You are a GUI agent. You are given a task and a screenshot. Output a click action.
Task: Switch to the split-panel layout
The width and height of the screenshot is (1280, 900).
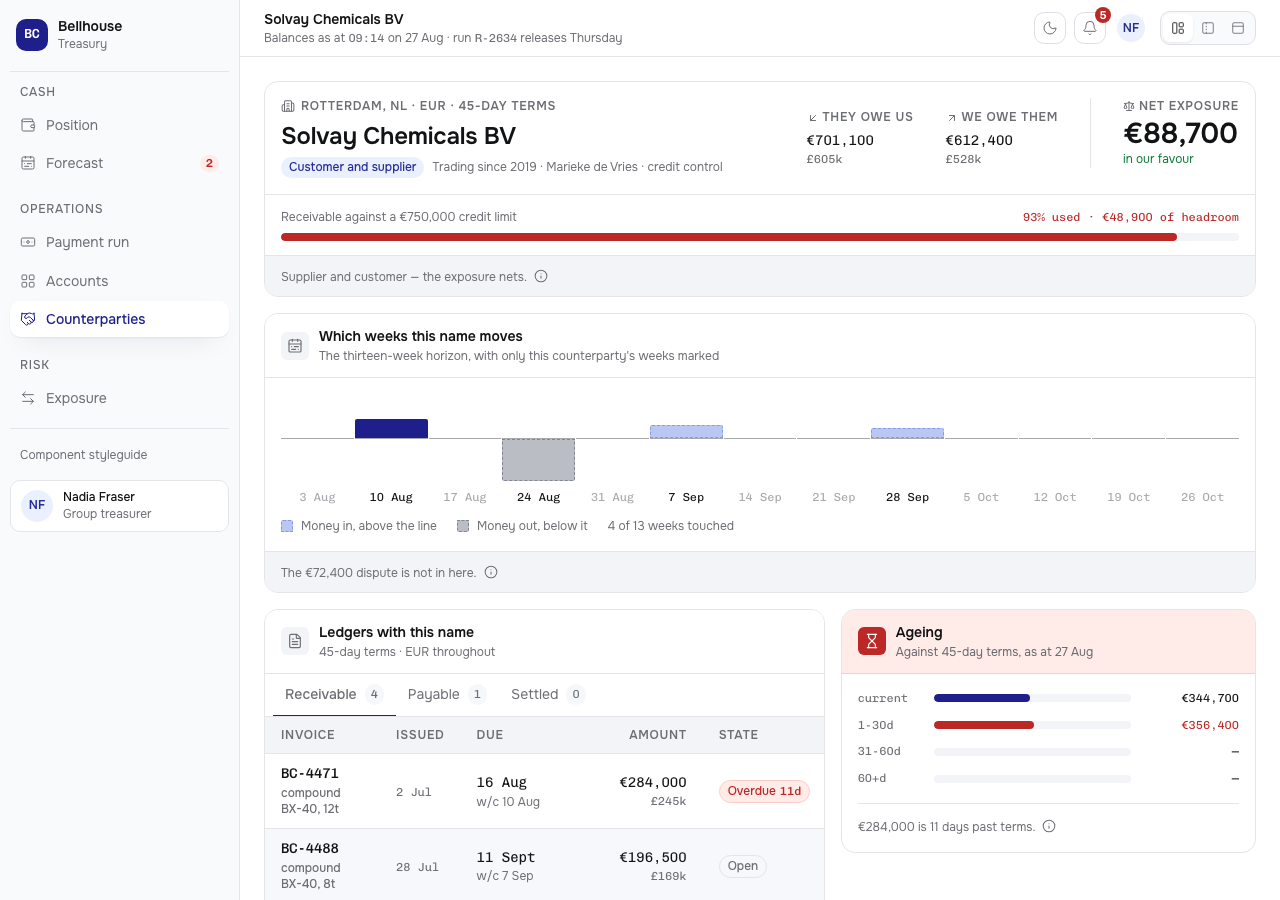coord(1208,28)
